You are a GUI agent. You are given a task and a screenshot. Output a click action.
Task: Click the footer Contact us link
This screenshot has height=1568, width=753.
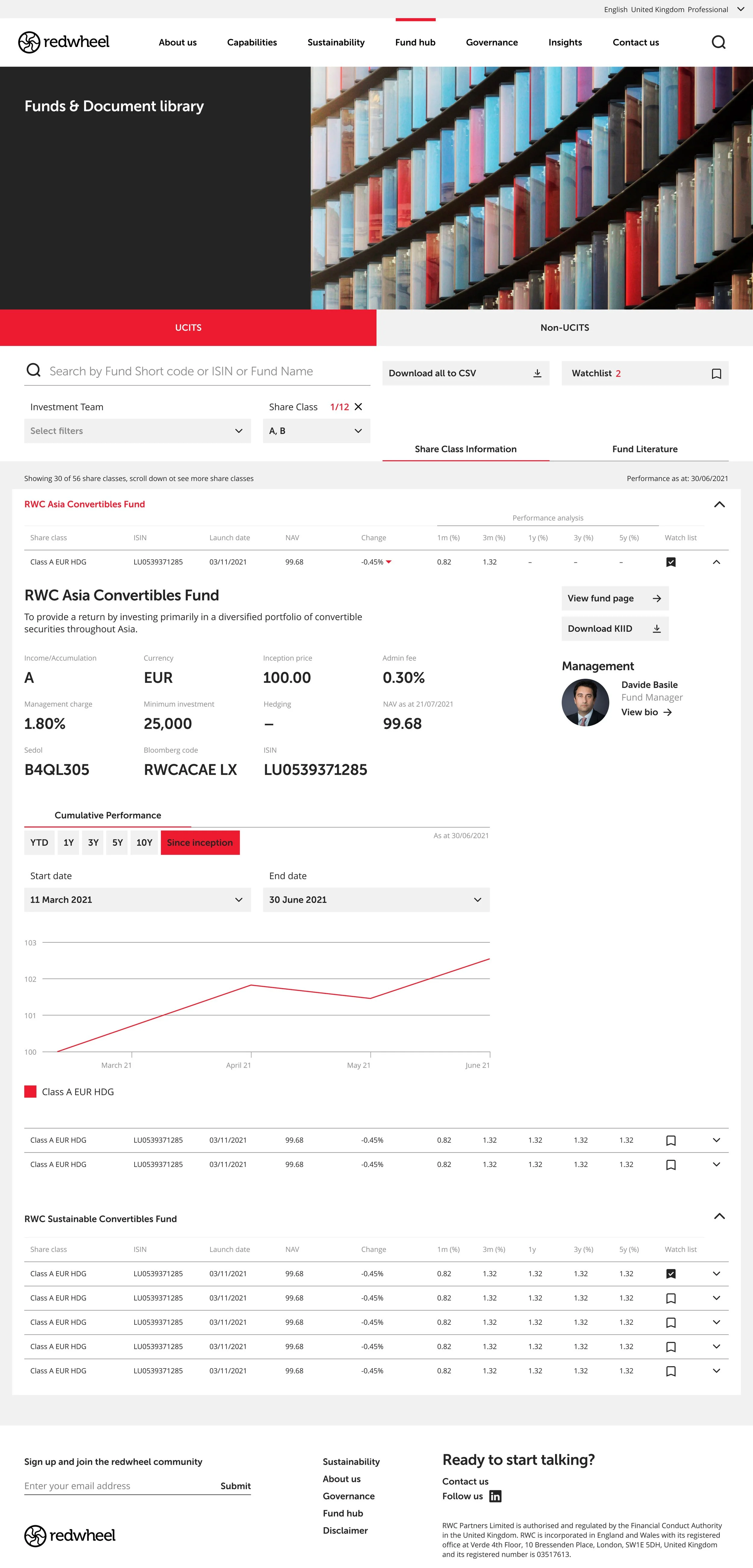tap(465, 1482)
